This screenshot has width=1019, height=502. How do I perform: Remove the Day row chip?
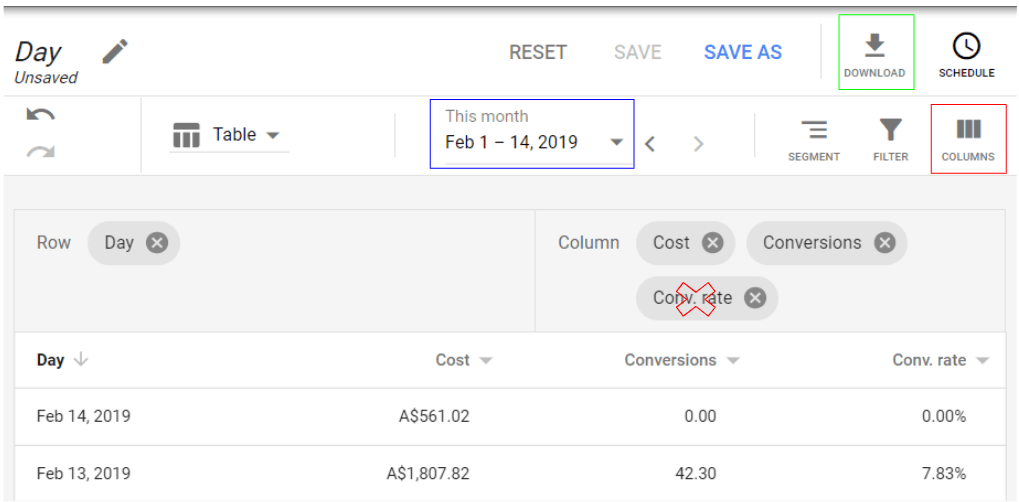click(157, 242)
